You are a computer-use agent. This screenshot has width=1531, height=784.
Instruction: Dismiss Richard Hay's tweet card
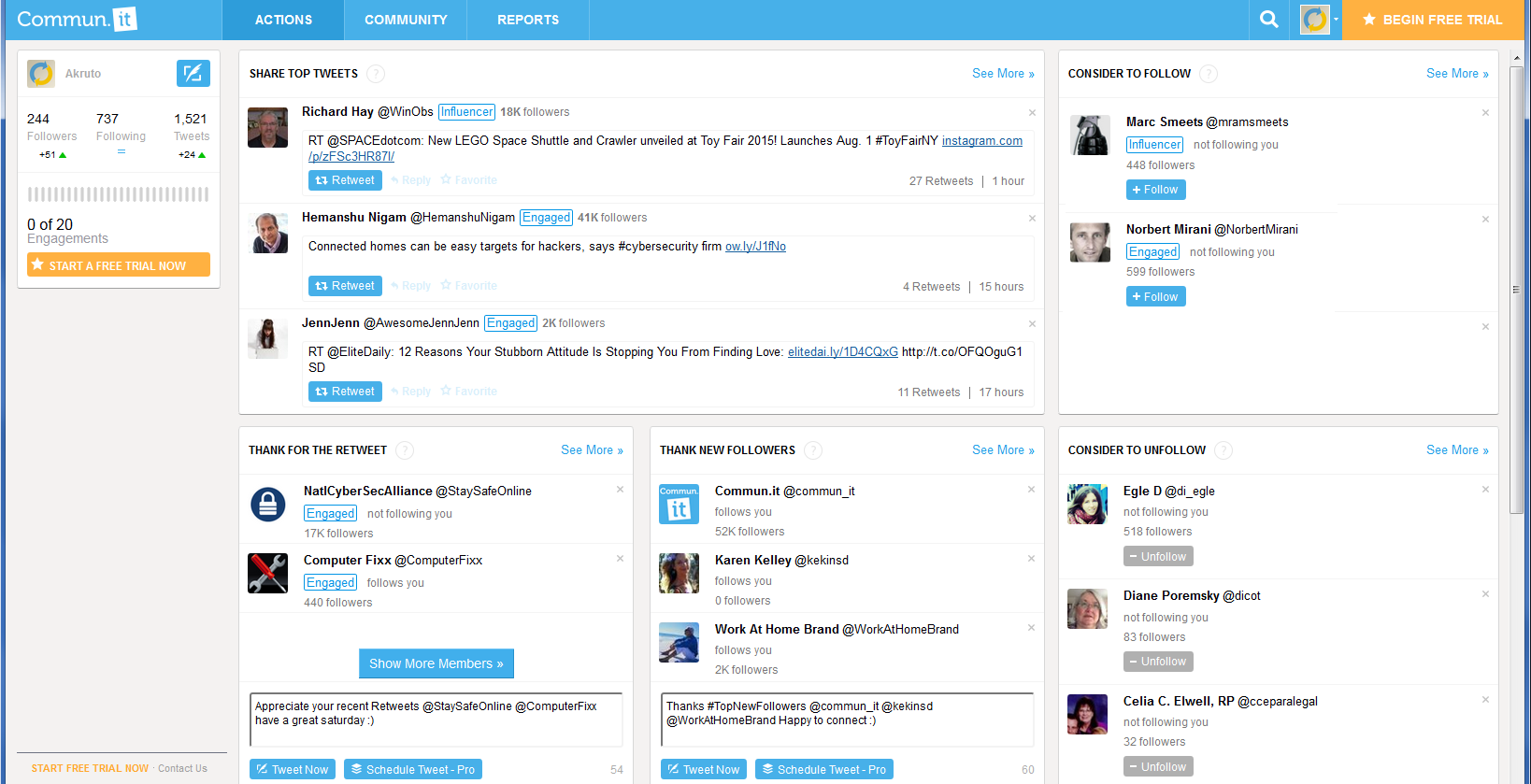click(x=1032, y=113)
